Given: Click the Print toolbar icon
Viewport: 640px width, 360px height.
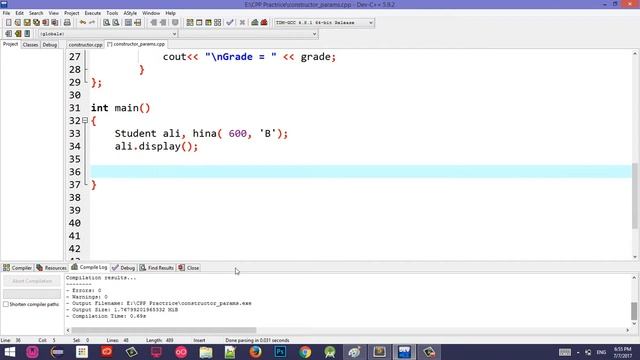Looking at the screenshot, I should pyautogui.click(x=67, y=23).
